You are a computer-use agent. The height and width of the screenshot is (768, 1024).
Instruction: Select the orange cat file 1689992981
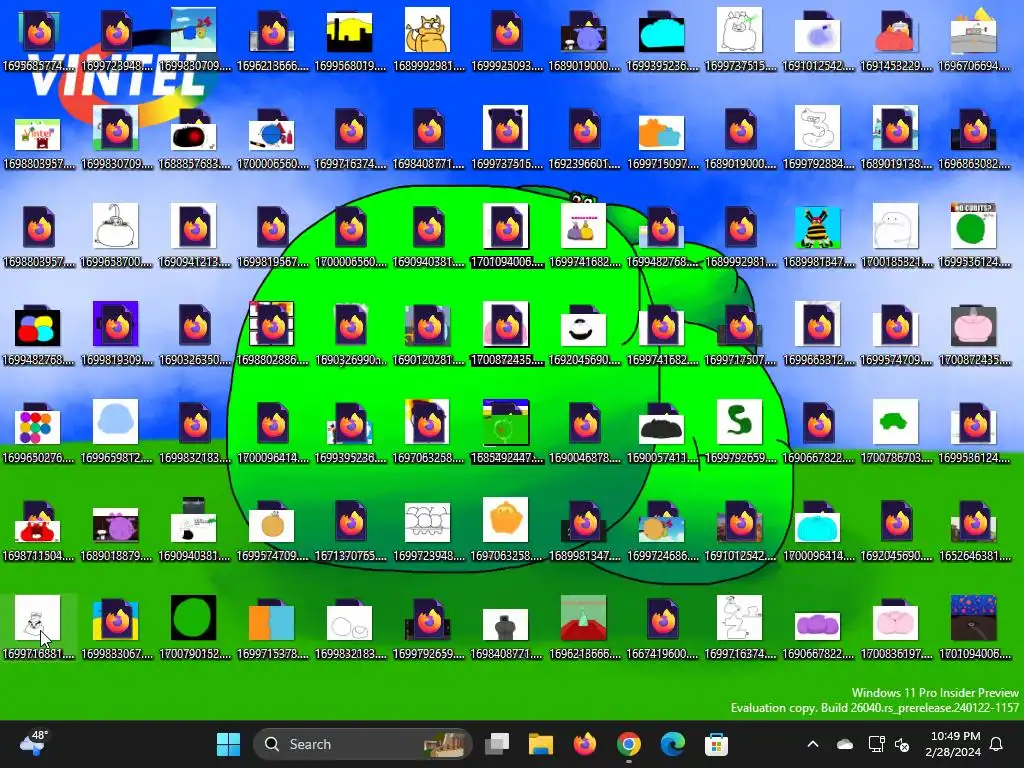(x=428, y=40)
